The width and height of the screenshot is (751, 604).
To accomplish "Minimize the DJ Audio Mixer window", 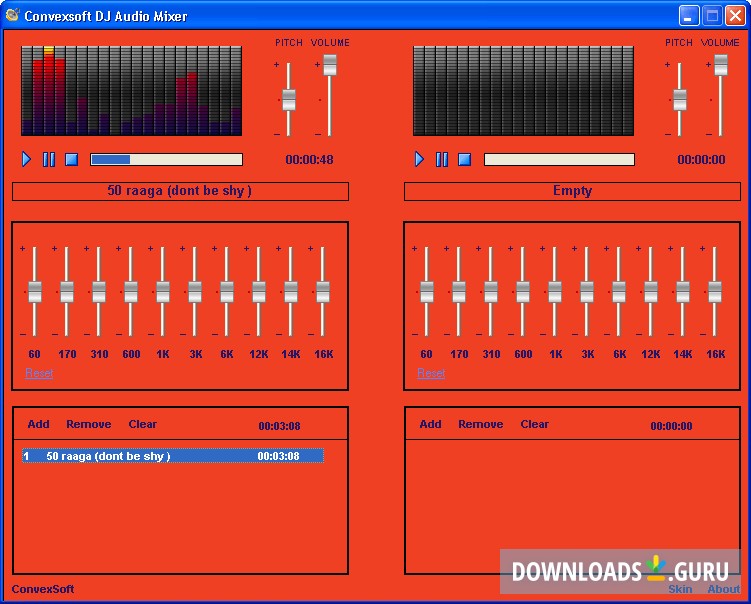I will tap(689, 16).
